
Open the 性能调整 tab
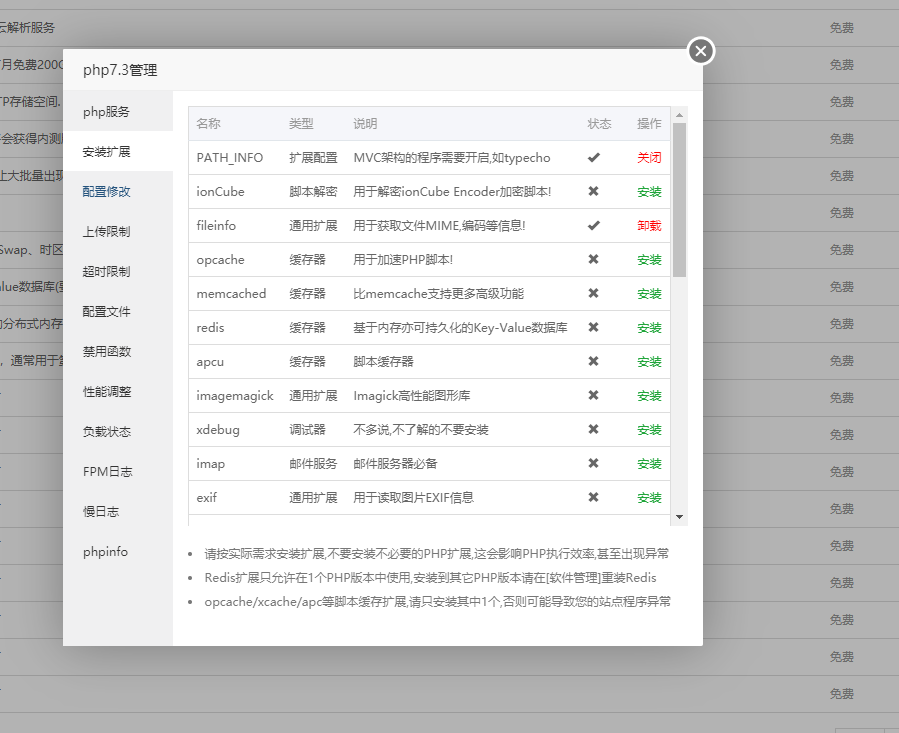(x=118, y=391)
